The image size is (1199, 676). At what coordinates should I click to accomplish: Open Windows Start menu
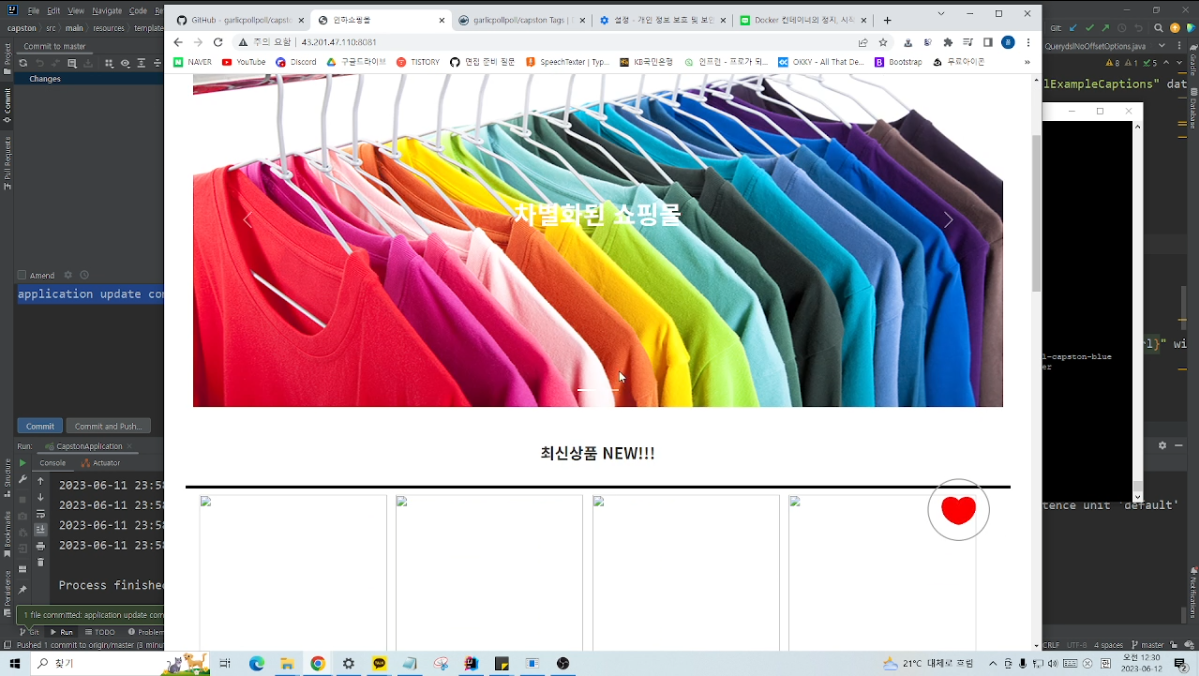point(15,663)
